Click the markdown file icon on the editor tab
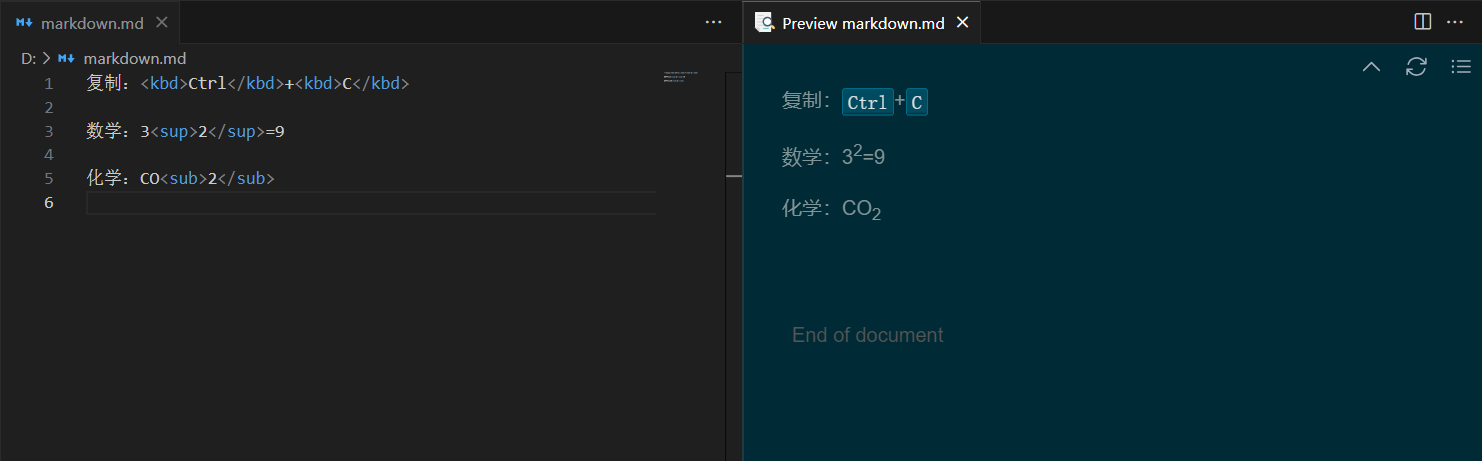Image resolution: width=1482 pixels, height=461 pixels. (25, 23)
